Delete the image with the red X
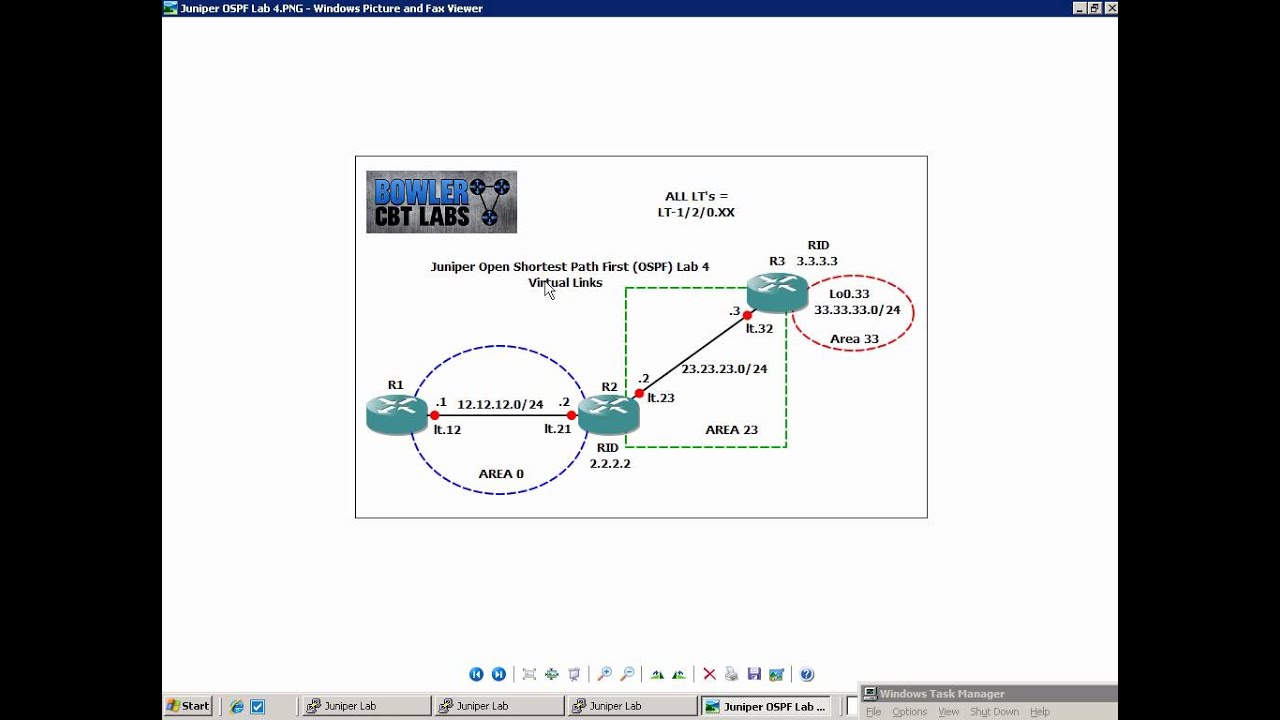This screenshot has height=720, width=1280. [x=709, y=675]
